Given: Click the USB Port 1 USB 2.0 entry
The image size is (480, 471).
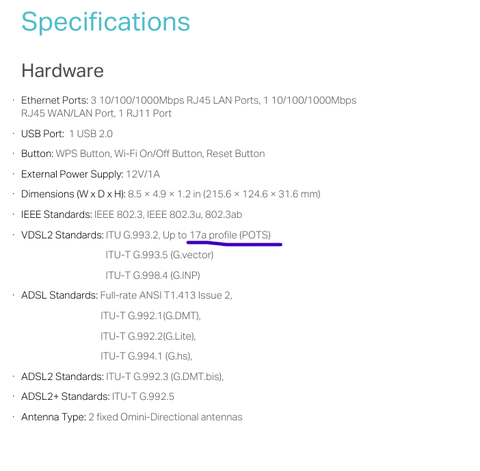Looking at the screenshot, I should pyautogui.click(x=67, y=134).
